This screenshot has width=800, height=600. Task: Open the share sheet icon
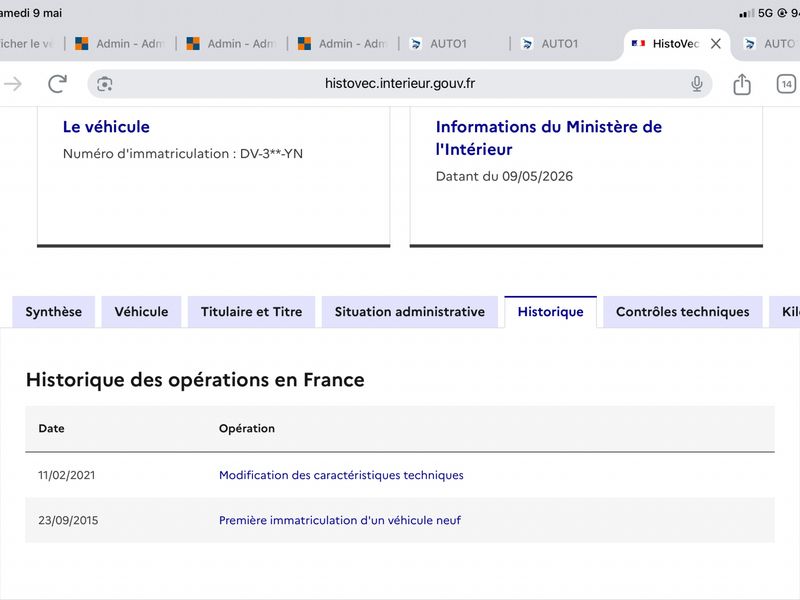[x=742, y=84]
